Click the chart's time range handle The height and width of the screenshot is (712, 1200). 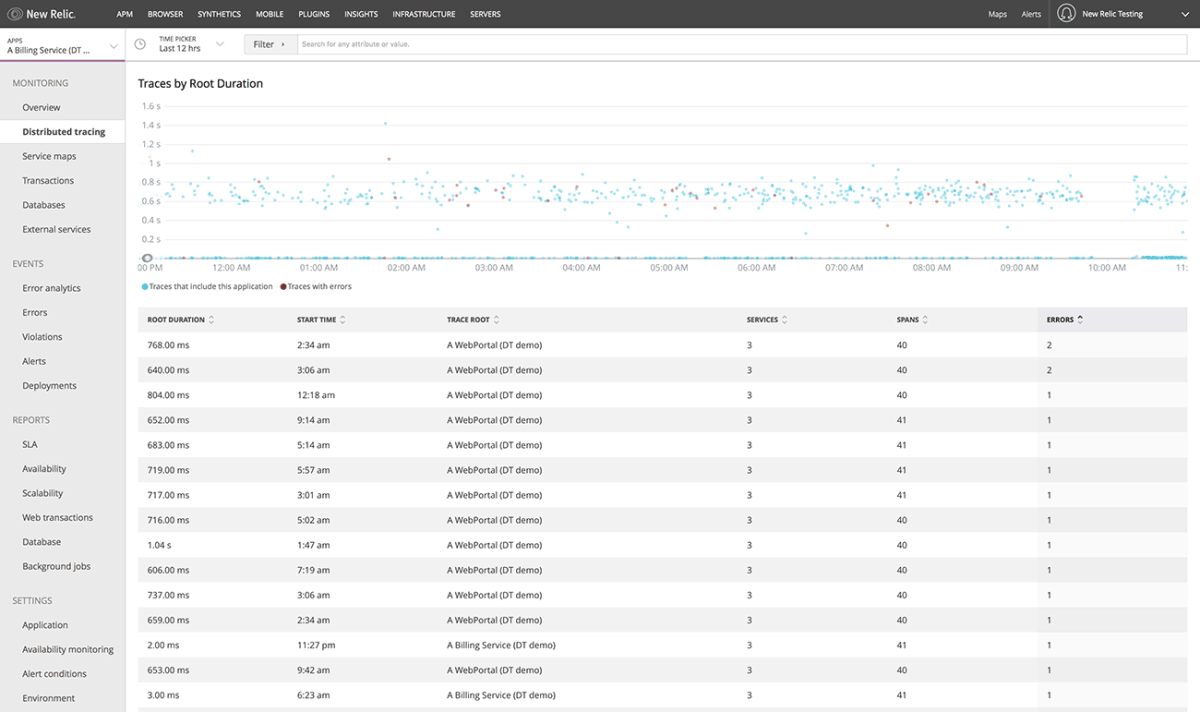(147, 258)
